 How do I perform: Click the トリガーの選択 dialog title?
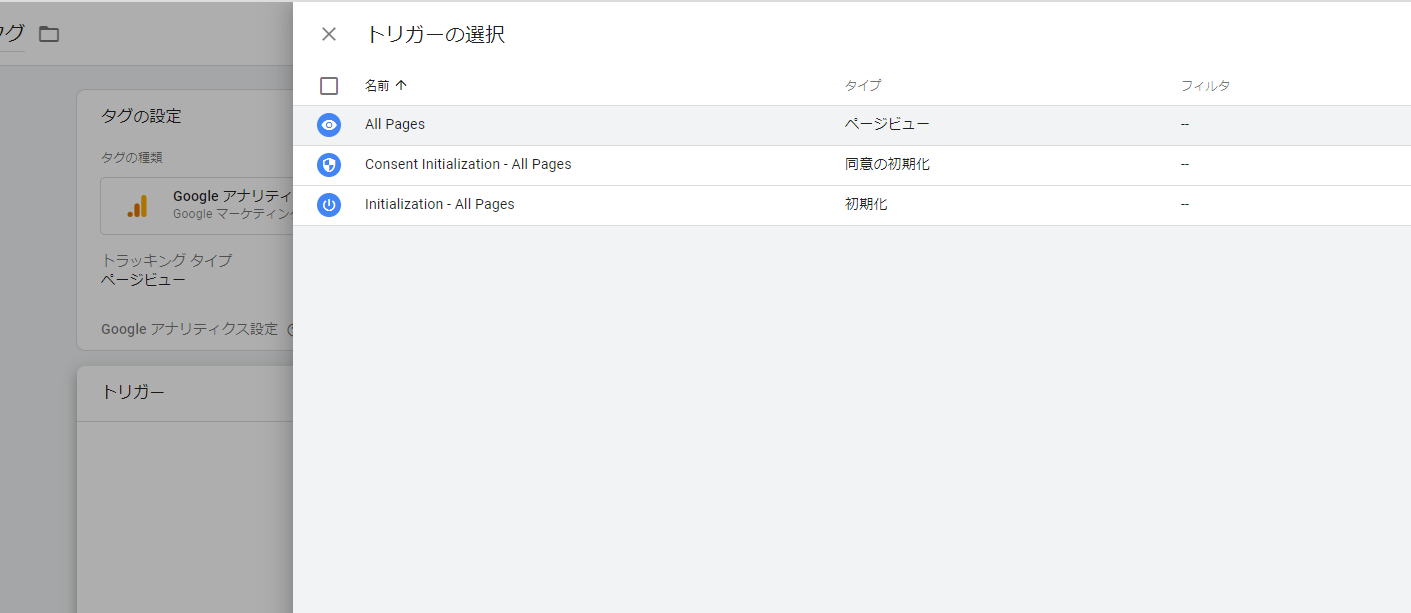[436, 34]
